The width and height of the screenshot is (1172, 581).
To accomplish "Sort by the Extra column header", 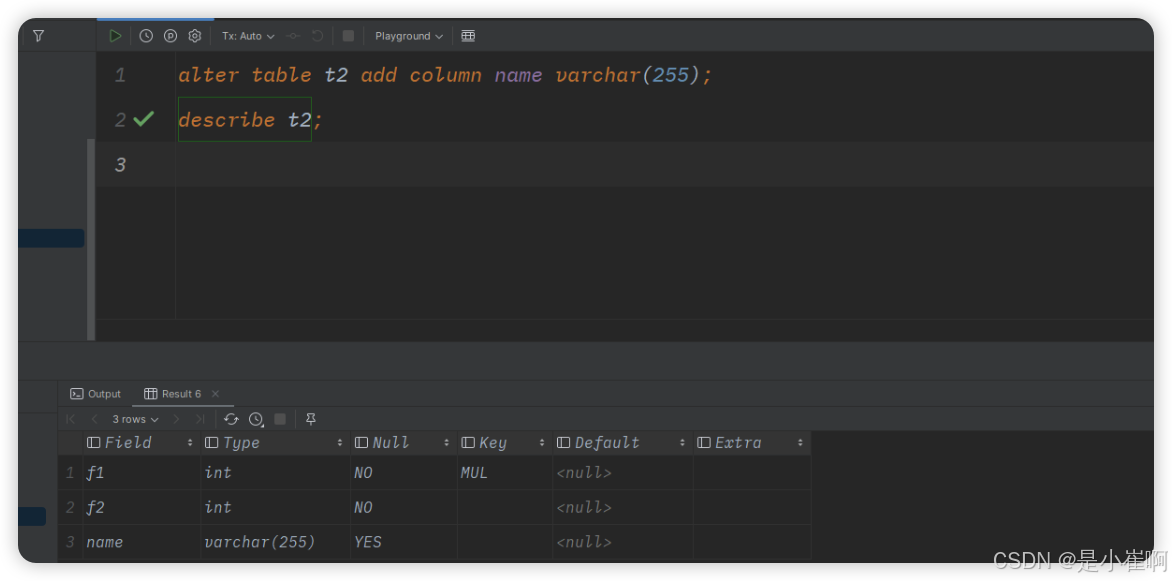I will click(x=752, y=443).
